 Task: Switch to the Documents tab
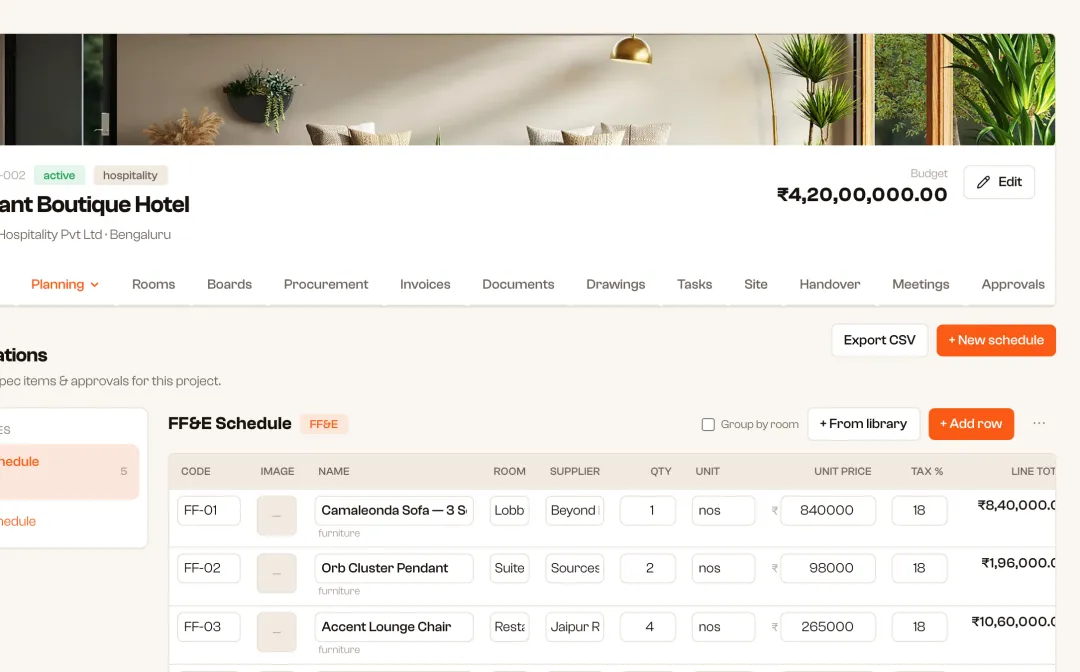518,284
